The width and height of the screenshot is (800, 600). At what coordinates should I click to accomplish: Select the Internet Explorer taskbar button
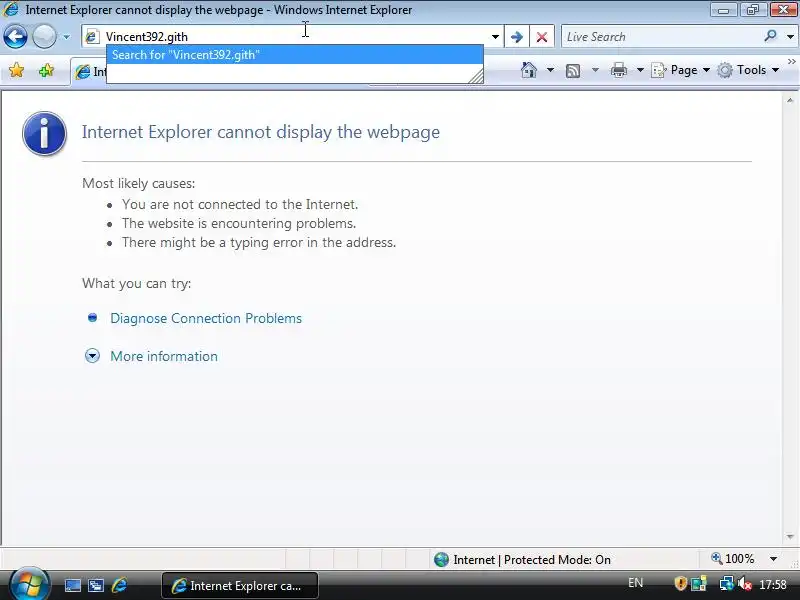(240, 585)
